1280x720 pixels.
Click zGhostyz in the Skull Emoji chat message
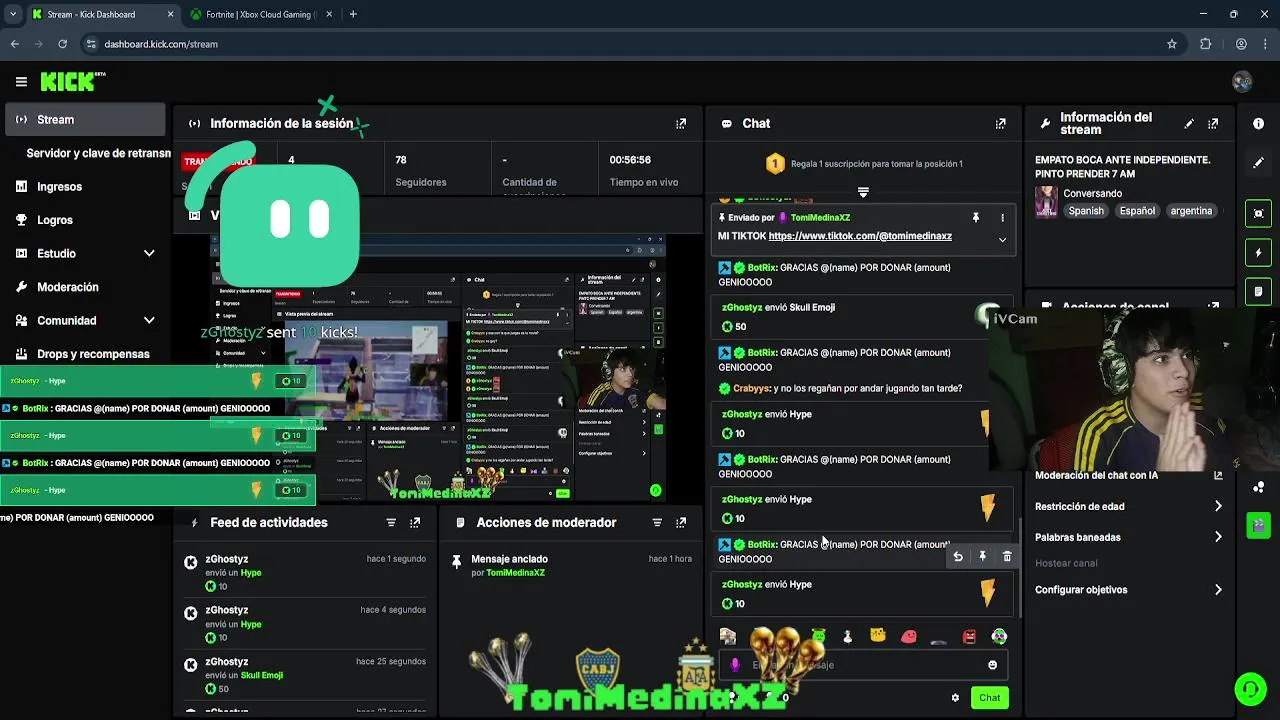point(742,308)
